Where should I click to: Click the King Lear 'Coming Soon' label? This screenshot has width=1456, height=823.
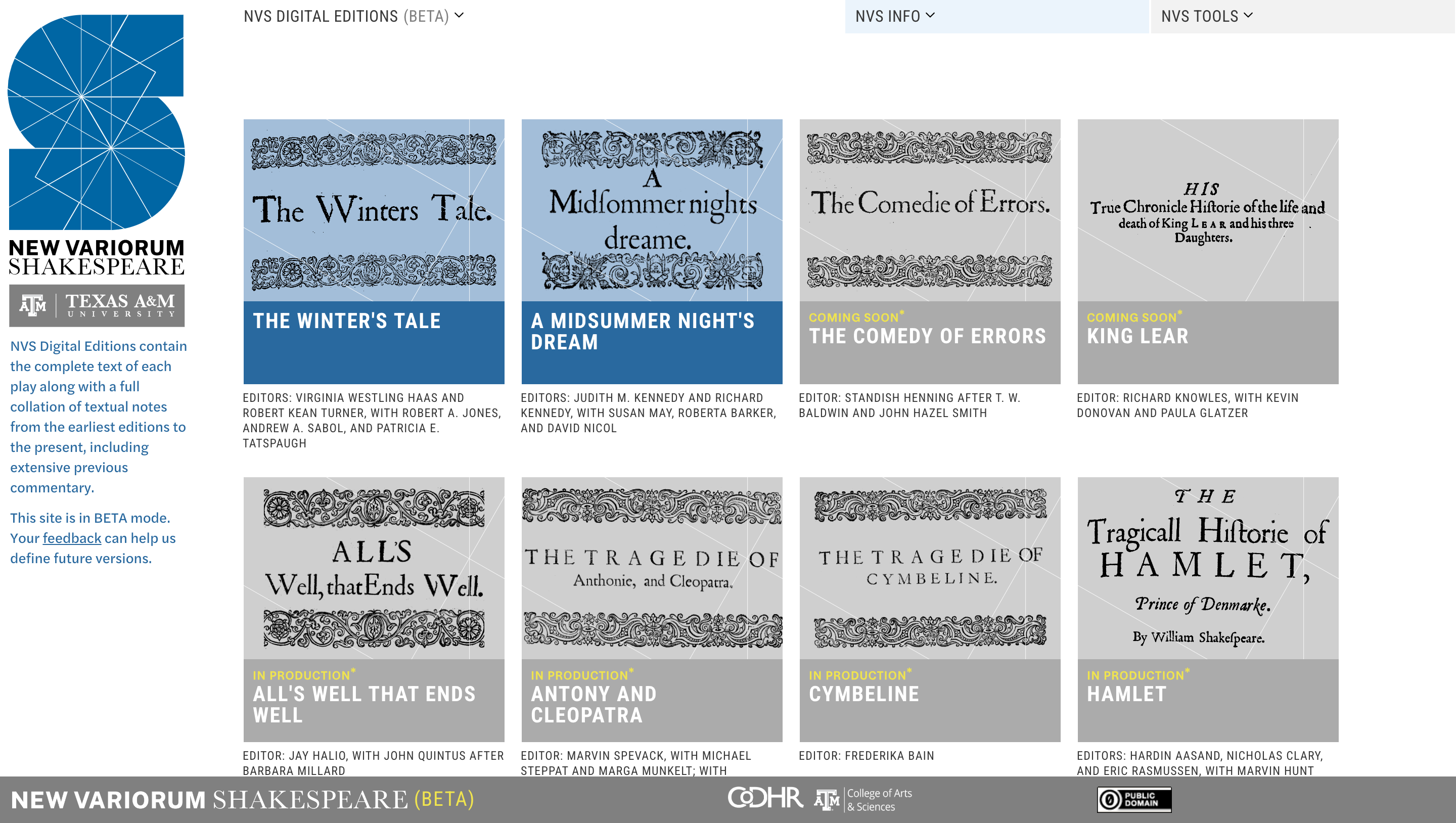click(x=1134, y=316)
